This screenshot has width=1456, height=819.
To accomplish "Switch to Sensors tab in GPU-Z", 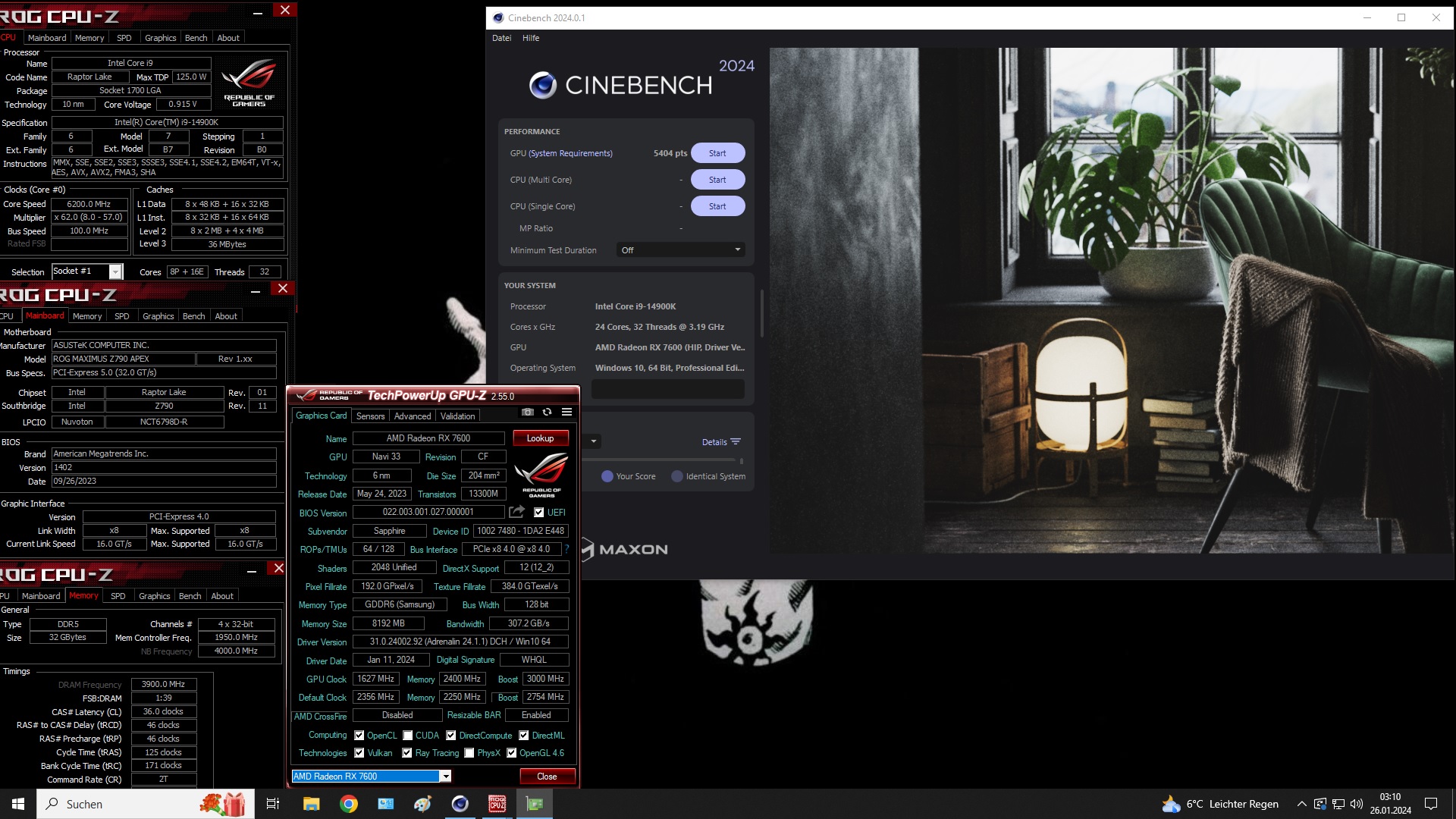I will (370, 416).
